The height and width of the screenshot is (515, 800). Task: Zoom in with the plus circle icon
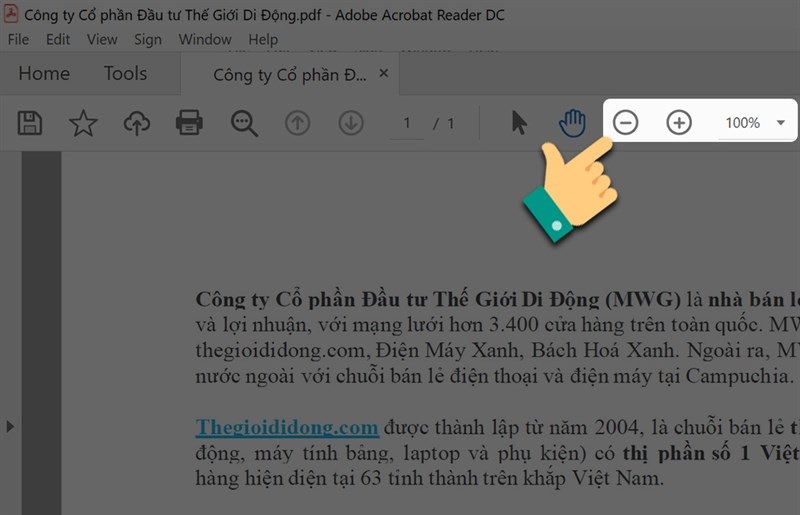679,122
